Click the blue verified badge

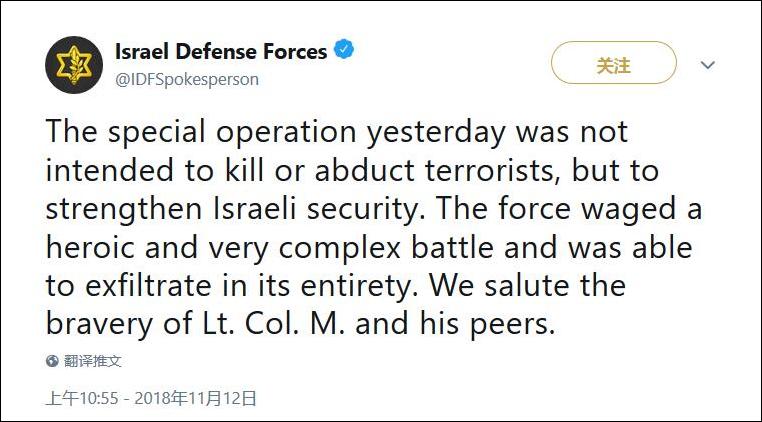click(x=344, y=51)
